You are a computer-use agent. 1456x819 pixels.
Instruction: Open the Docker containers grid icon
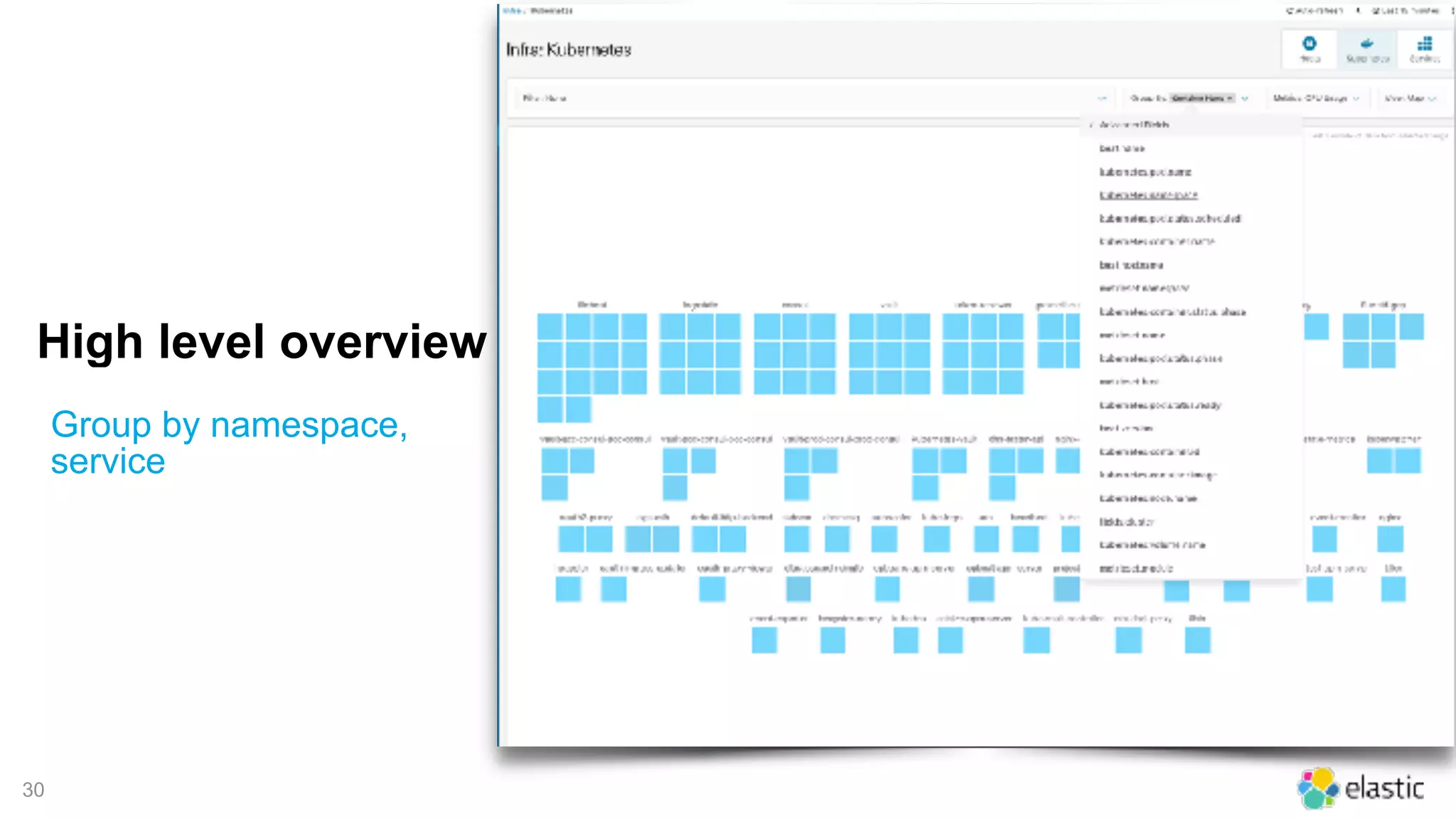(1425, 49)
